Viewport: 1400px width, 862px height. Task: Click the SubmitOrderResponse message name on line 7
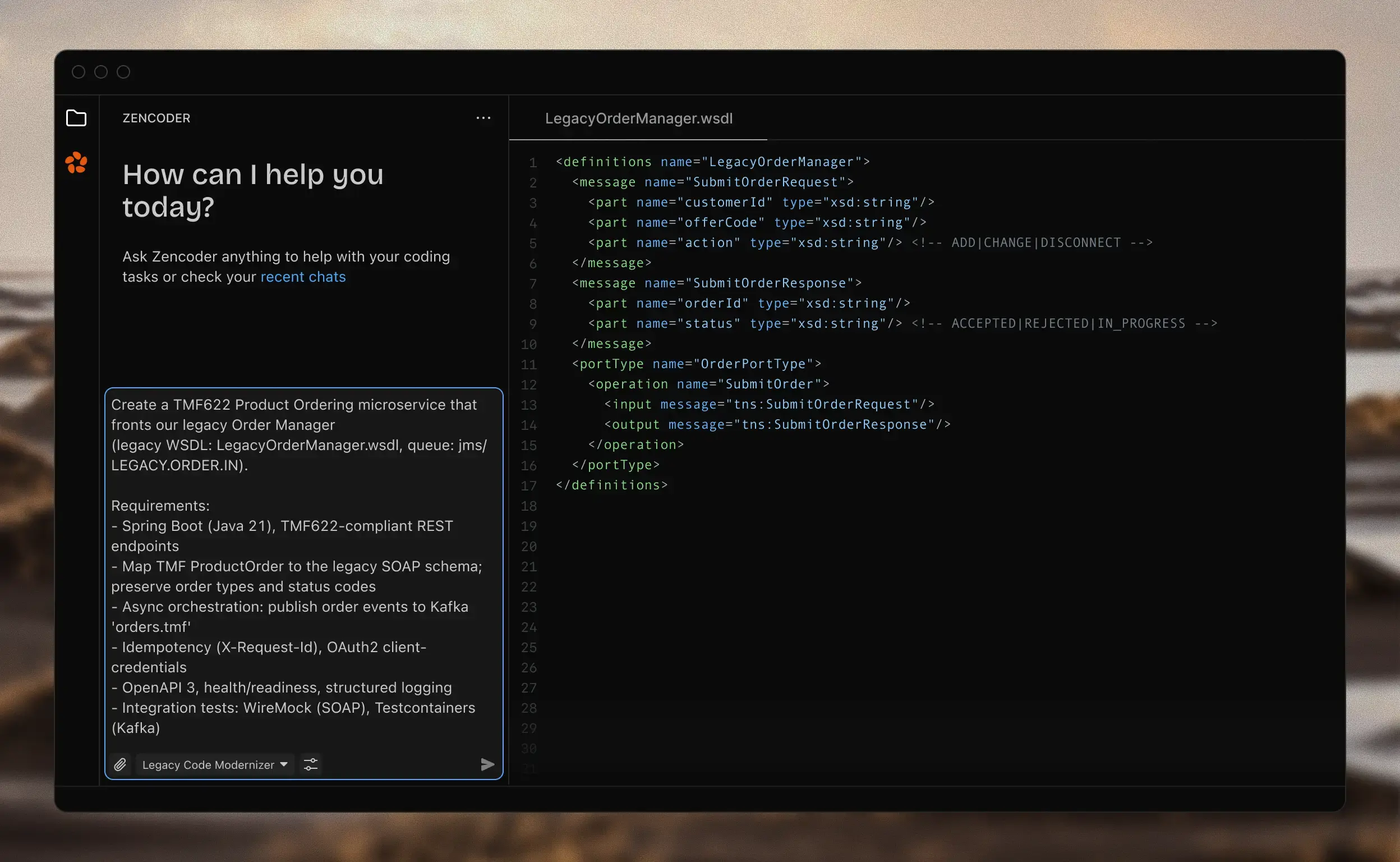tap(769, 283)
